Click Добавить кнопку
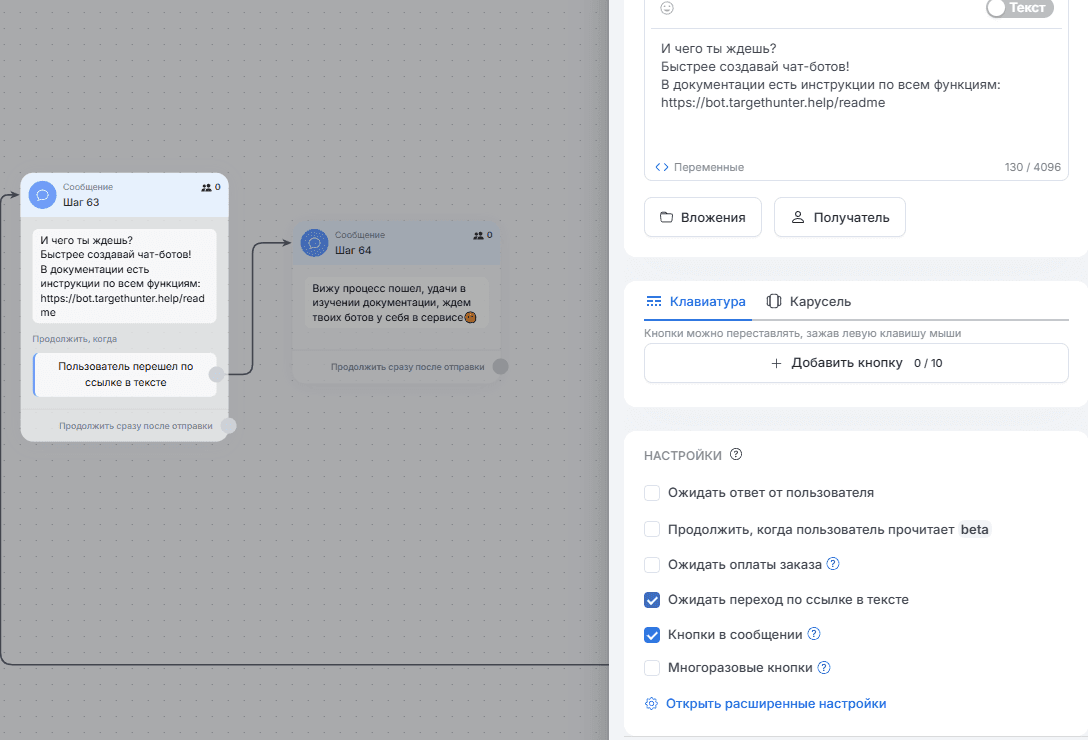 pos(856,363)
